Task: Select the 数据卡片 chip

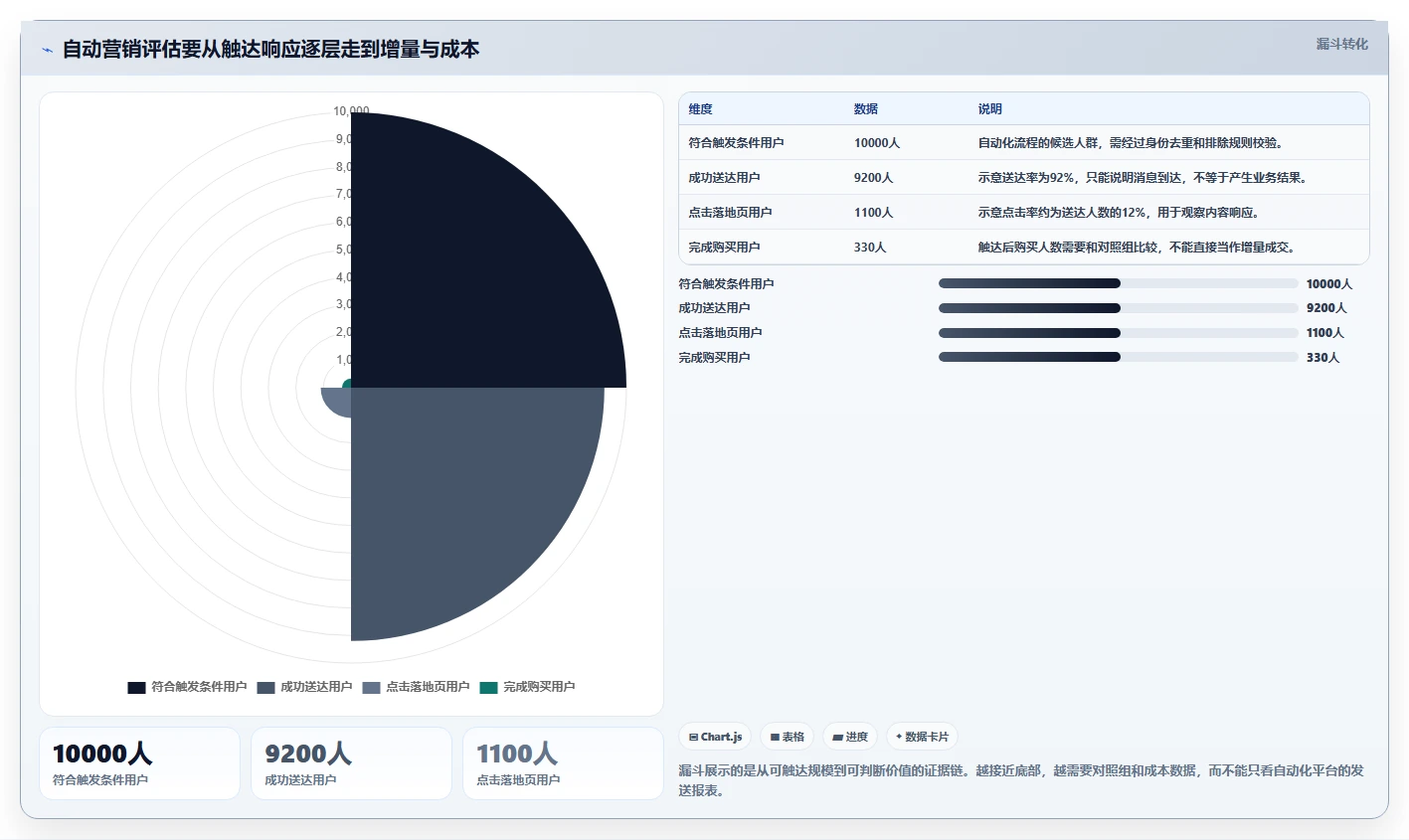Action: 922,737
